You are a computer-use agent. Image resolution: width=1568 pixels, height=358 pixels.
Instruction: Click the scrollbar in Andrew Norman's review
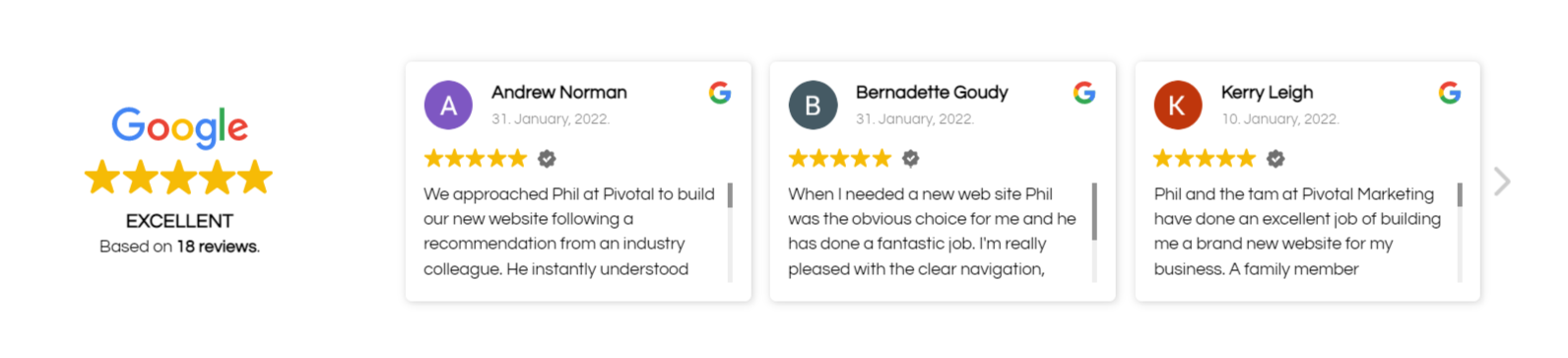click(730, 233)
